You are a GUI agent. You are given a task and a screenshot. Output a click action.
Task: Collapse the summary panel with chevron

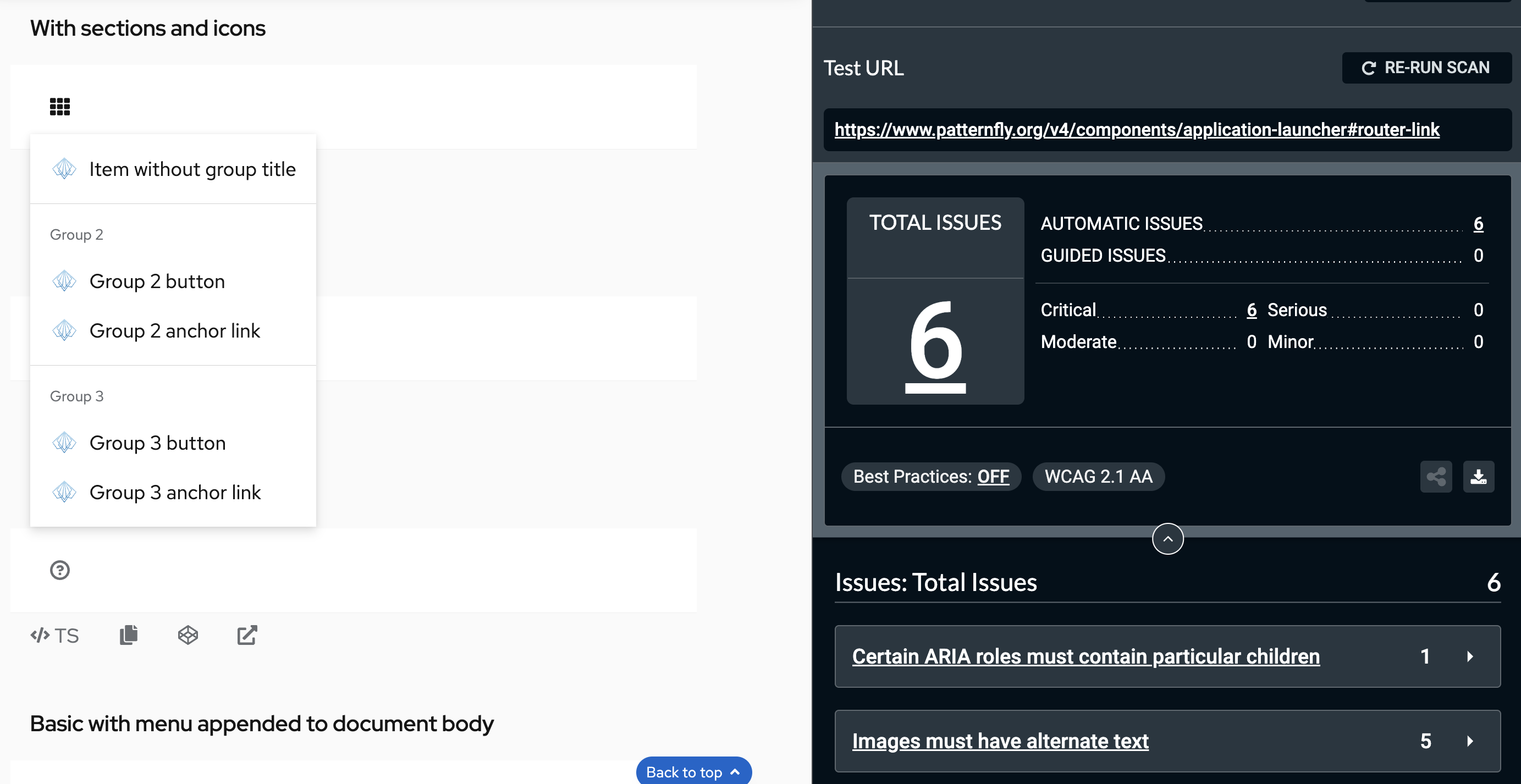[x=1167, y=539]
